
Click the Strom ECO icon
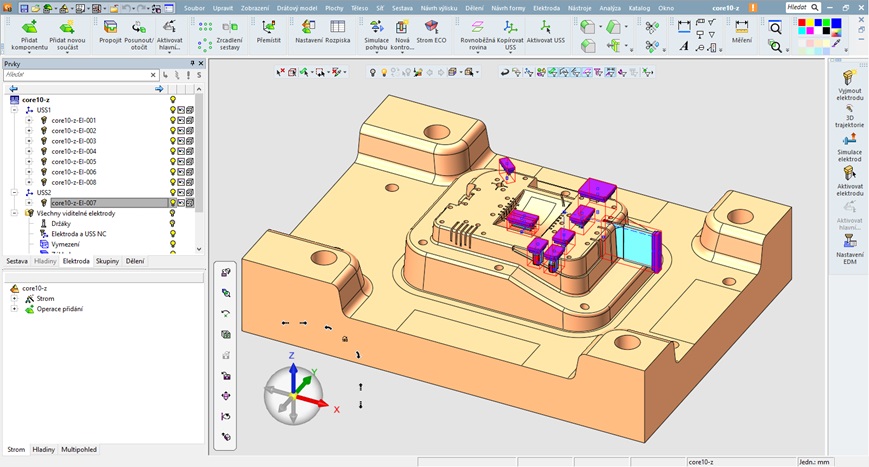point(432,33)
